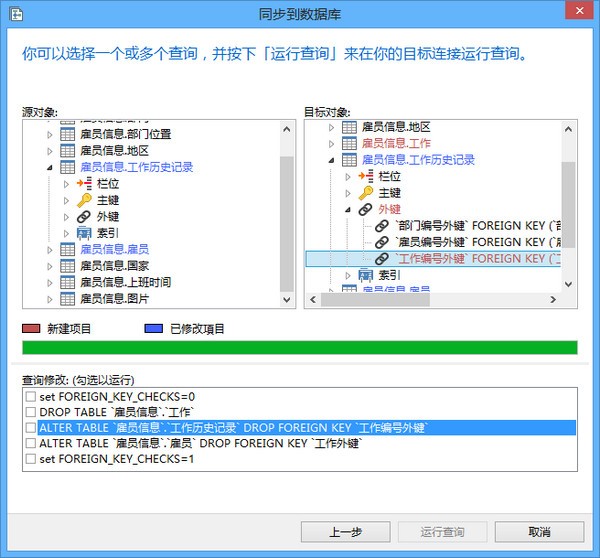Click table icon of source 雇员信息.雇员

pyautogui.click(x=67, y=249)
